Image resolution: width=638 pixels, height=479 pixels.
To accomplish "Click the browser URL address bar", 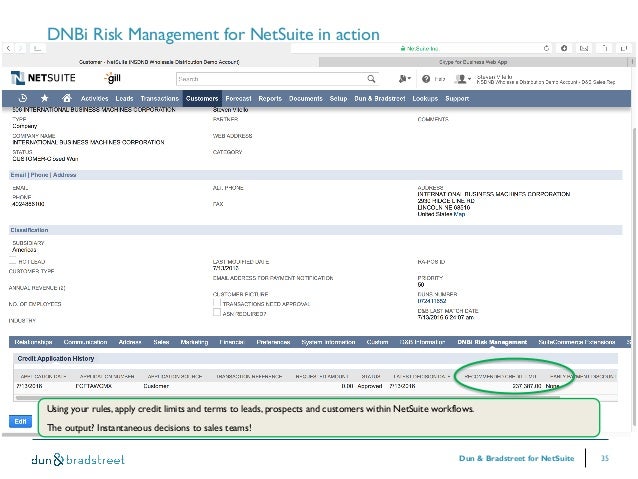I will [419, 48].
